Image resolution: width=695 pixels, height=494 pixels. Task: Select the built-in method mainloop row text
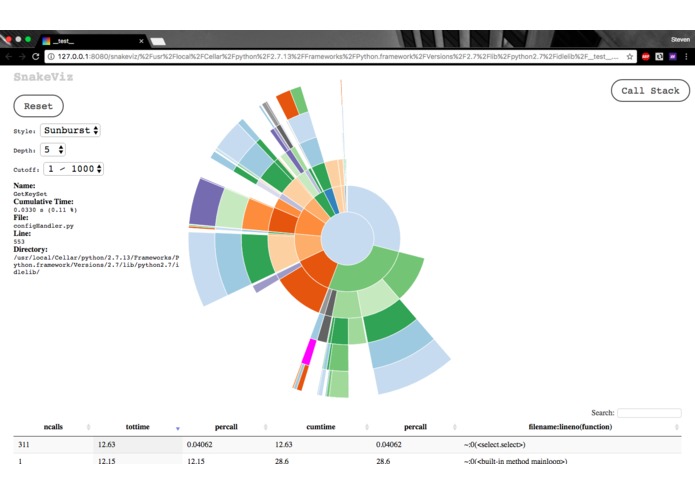[x=515, y=461]
